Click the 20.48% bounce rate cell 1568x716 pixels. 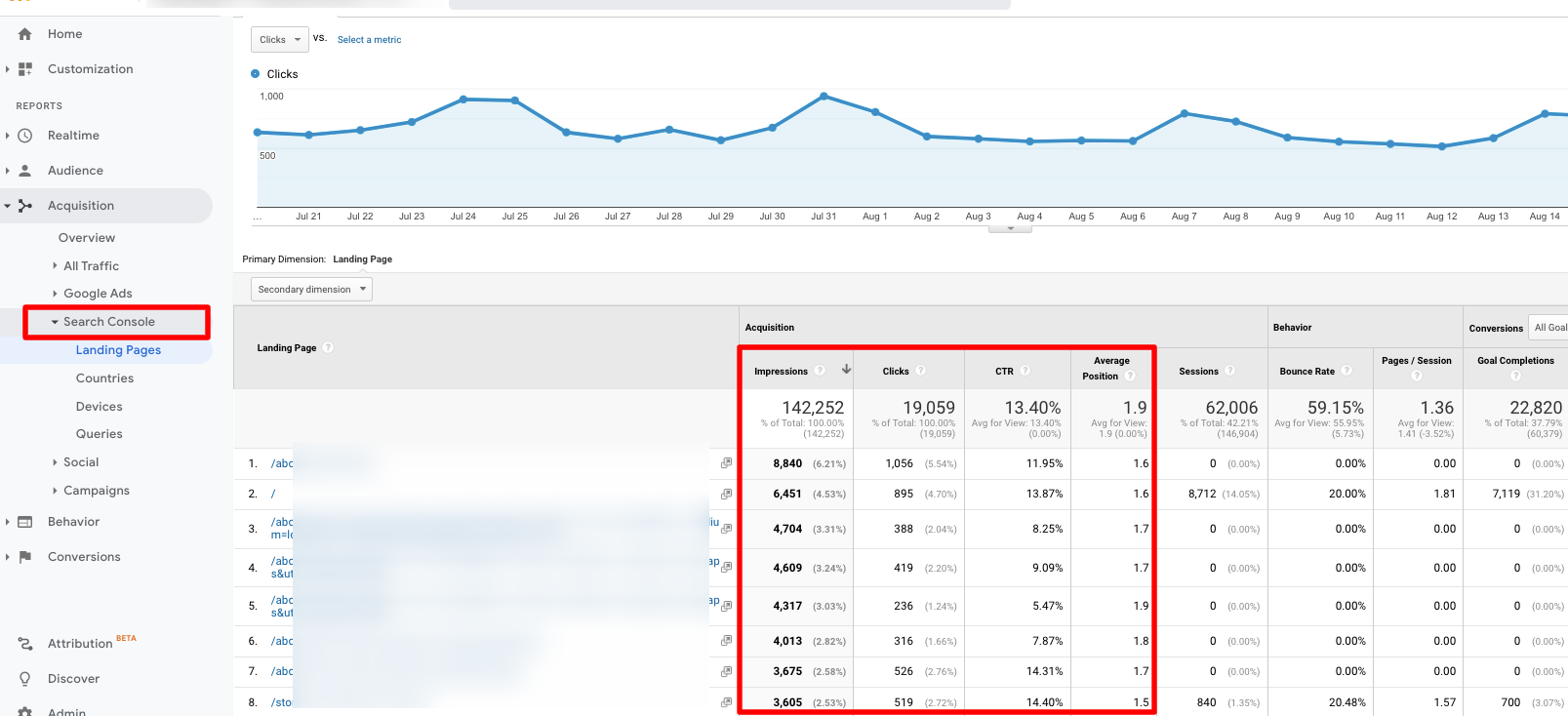(x=1347, y=702)
